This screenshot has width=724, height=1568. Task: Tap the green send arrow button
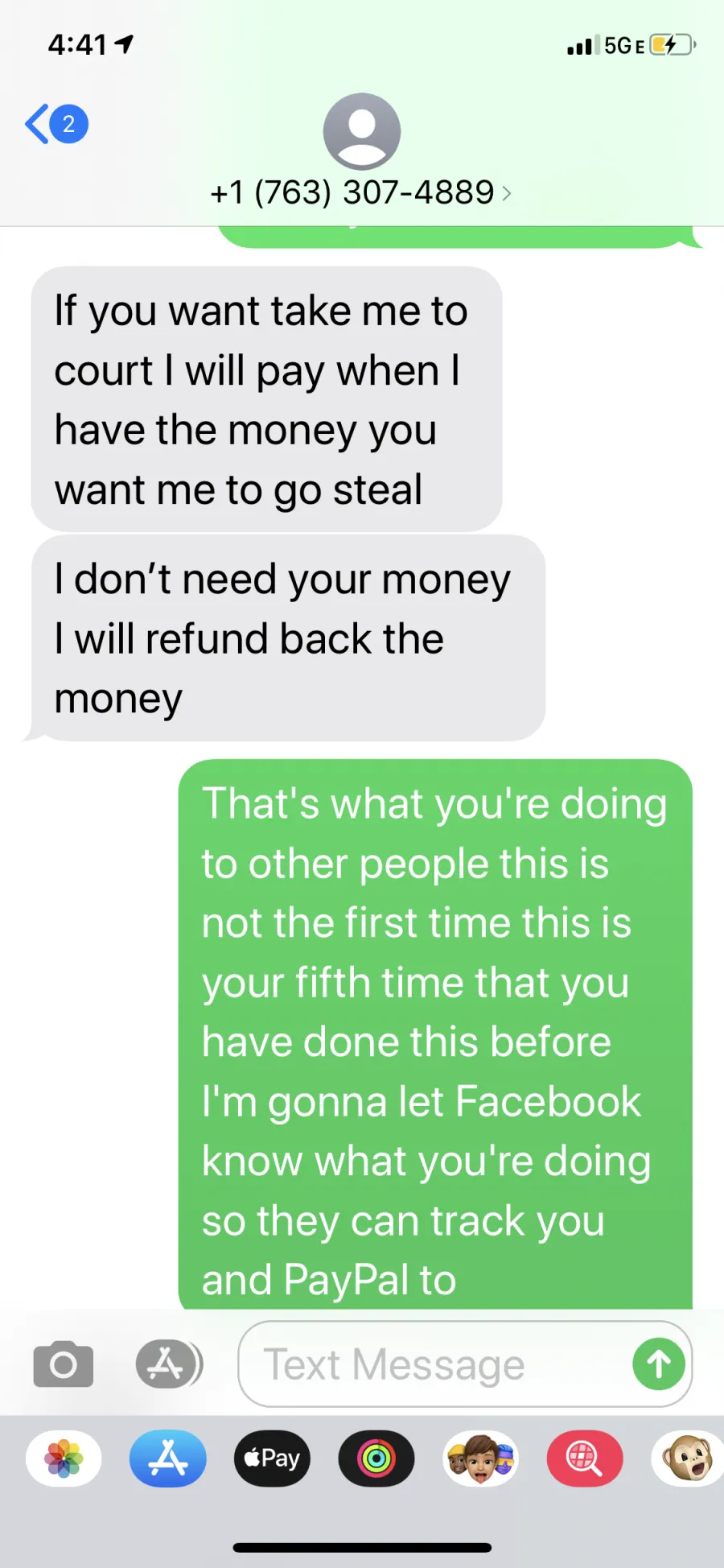pos(659,1364)
